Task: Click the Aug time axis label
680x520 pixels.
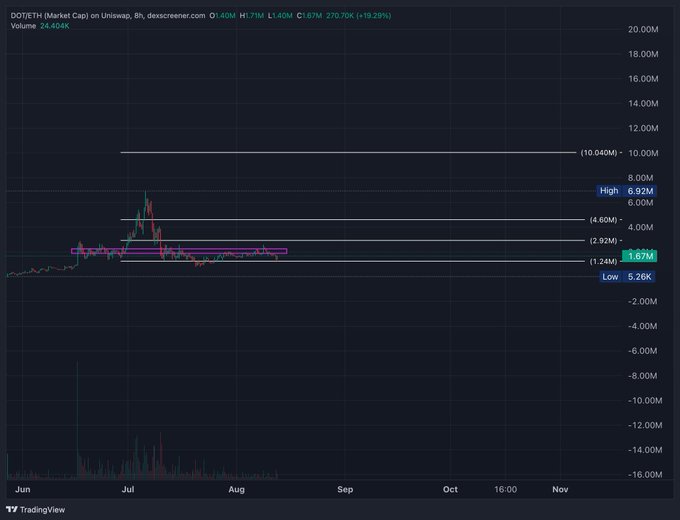Action: [237, 489]
